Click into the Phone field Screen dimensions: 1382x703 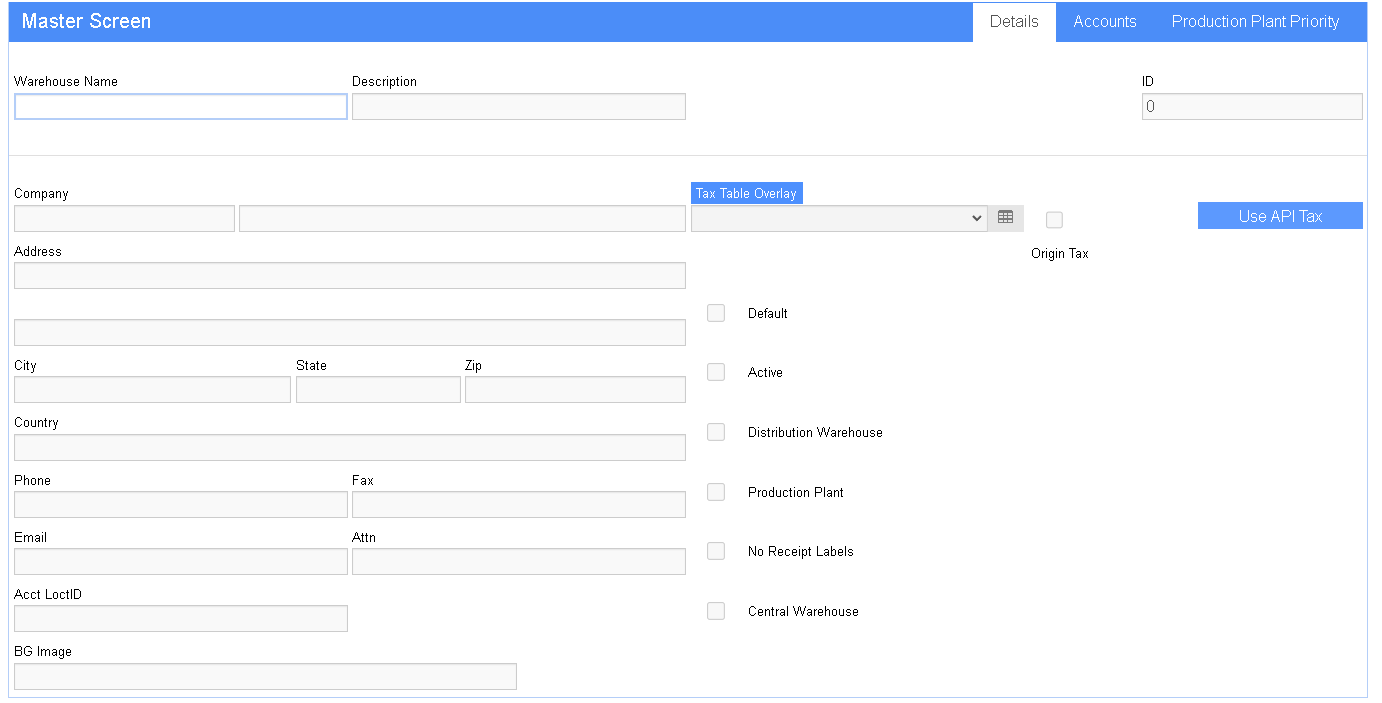click(x=181, y=504)
